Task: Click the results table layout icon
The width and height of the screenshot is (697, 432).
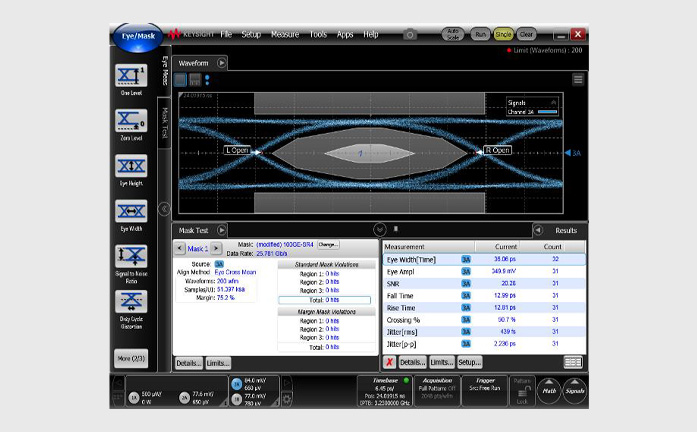Action: 573,362
